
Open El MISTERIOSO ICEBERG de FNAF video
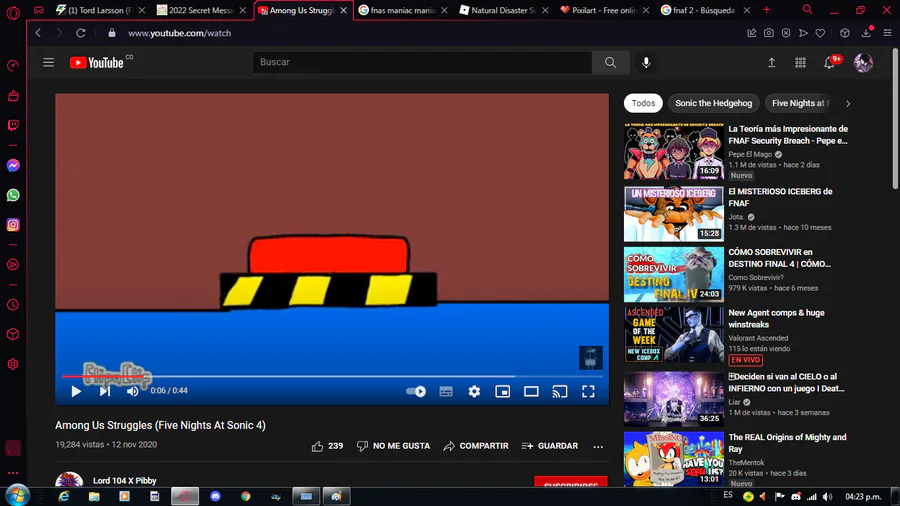coord(780,197)
